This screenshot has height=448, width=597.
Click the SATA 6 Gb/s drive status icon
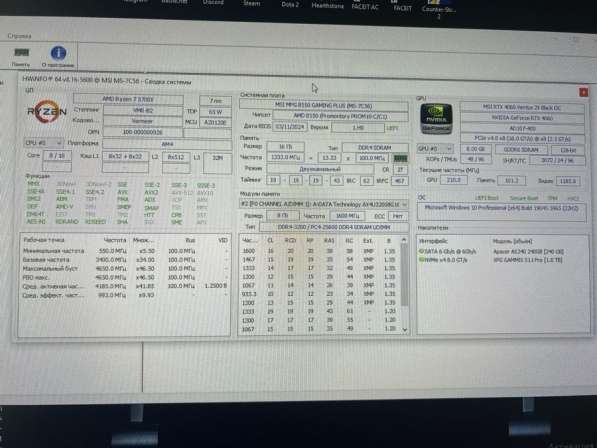421,251
